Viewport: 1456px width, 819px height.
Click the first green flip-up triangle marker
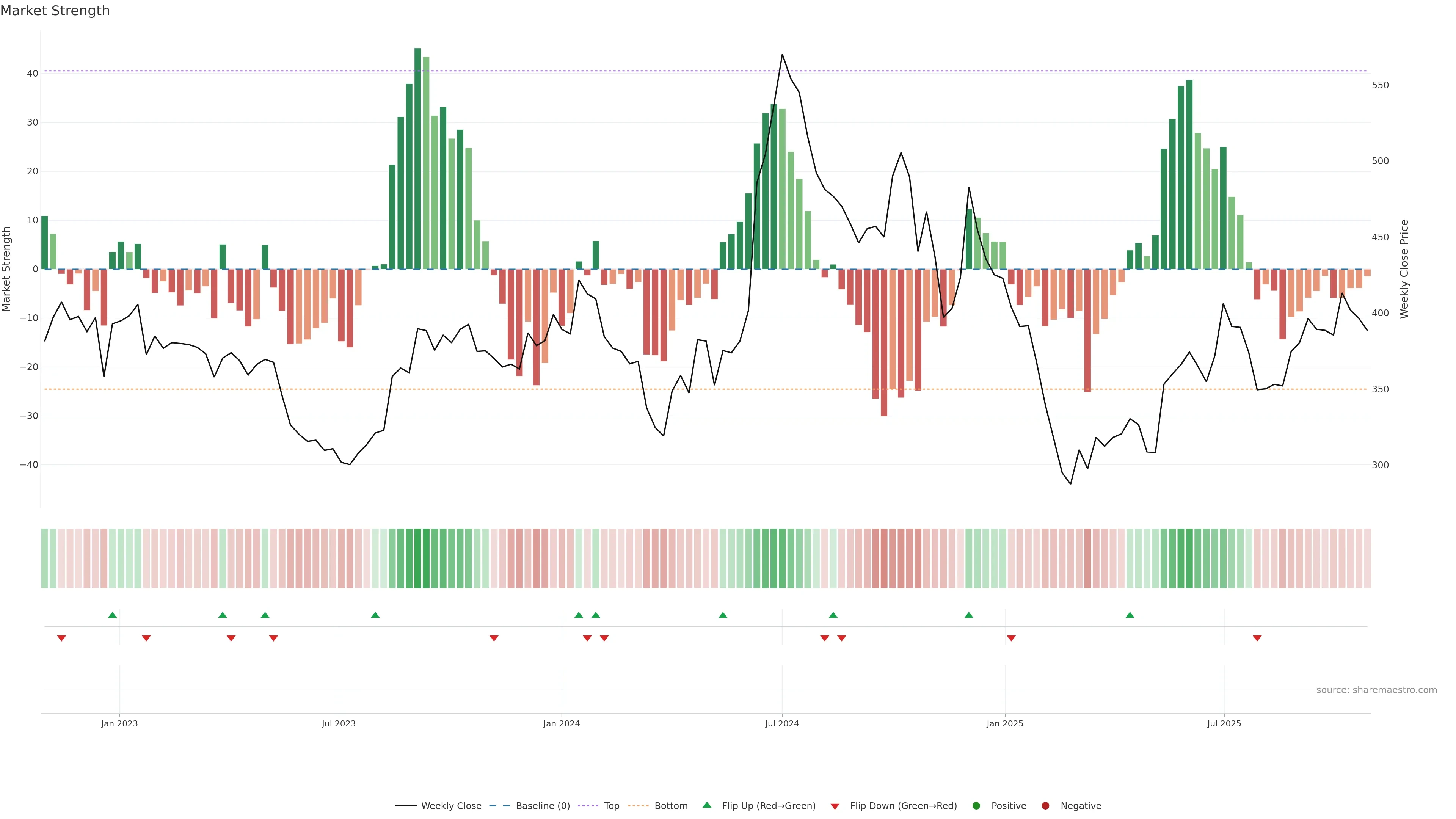tap(113, 615)
